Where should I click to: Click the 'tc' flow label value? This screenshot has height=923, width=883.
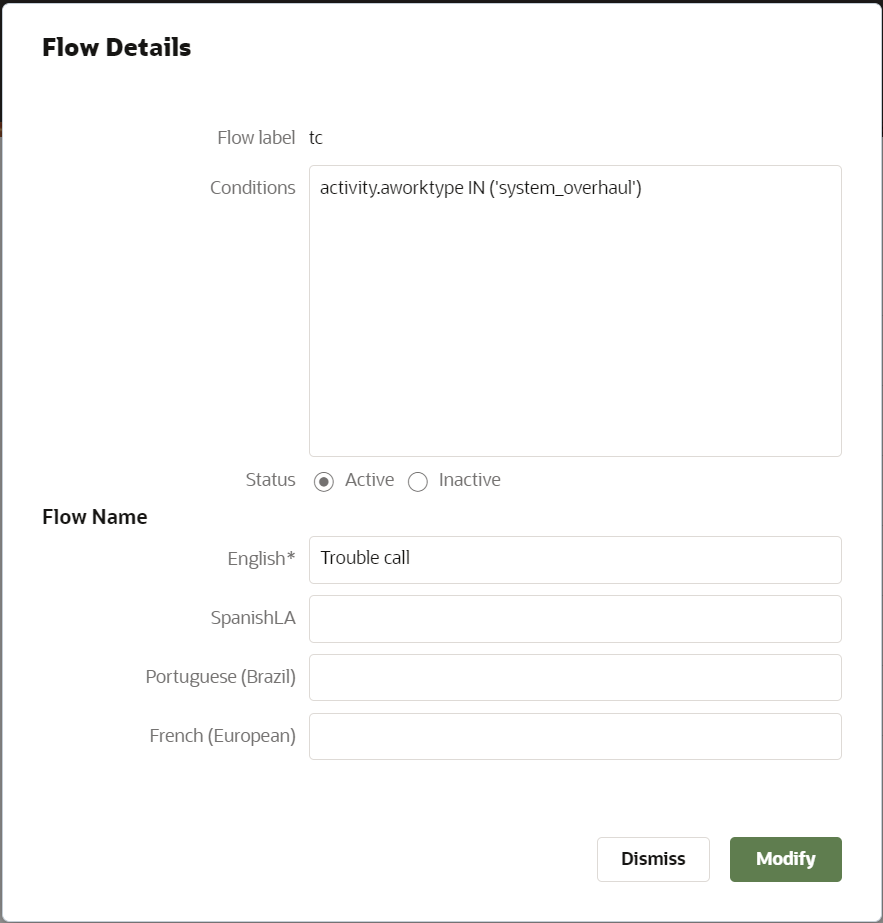point(316,138)
